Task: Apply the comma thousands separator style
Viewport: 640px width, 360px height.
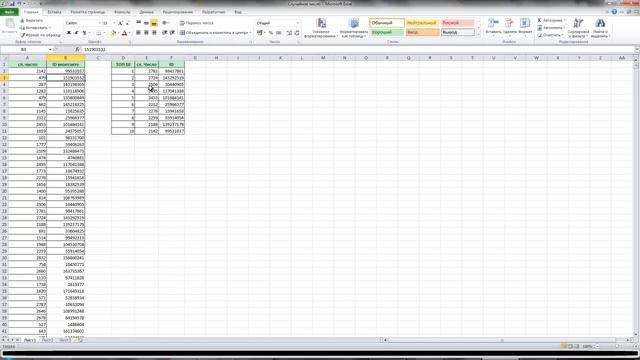Action: point(279,33)
